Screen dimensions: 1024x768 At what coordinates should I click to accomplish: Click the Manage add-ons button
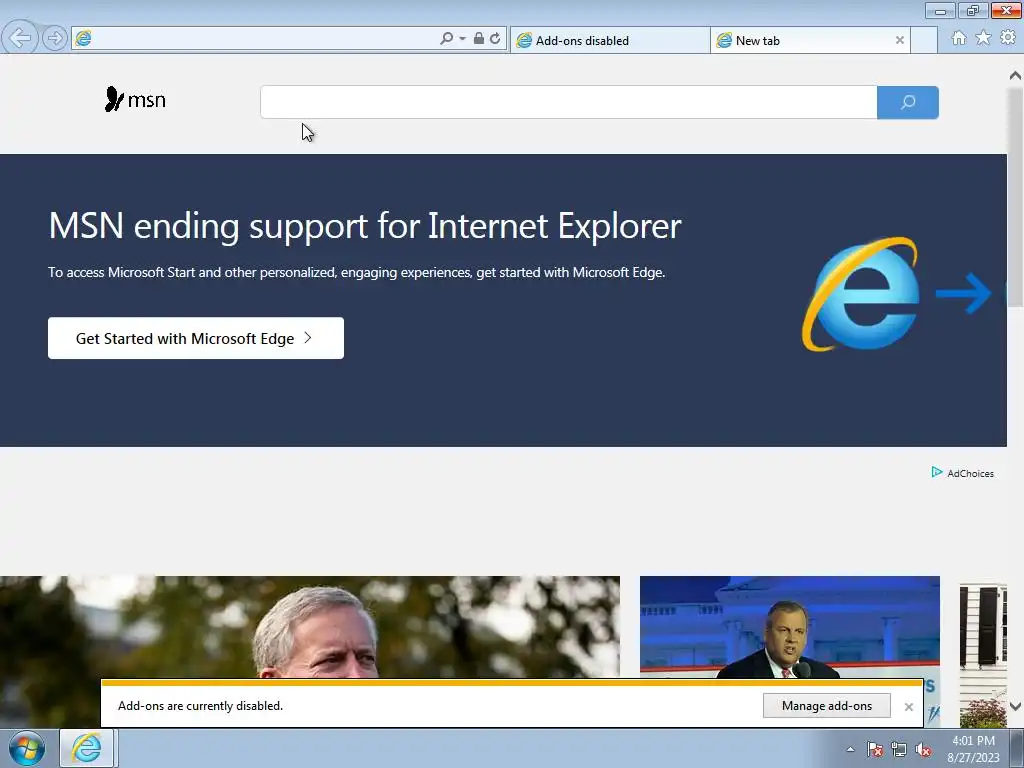827,706
